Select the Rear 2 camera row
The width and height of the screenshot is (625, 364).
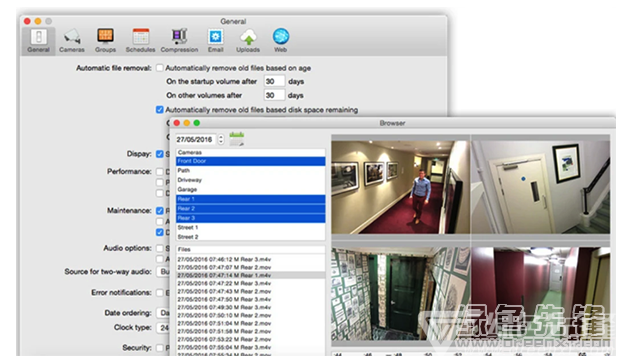click(x=250, y=209)
